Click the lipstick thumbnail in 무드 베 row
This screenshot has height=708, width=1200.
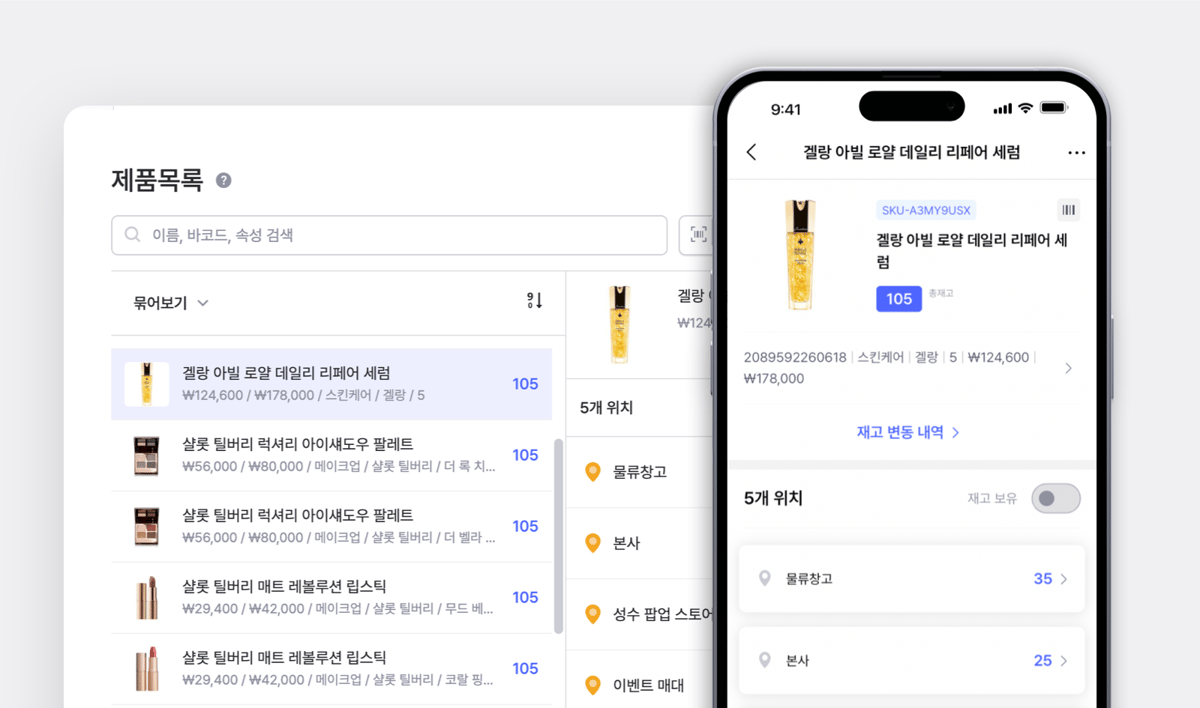tap(146, 597)
